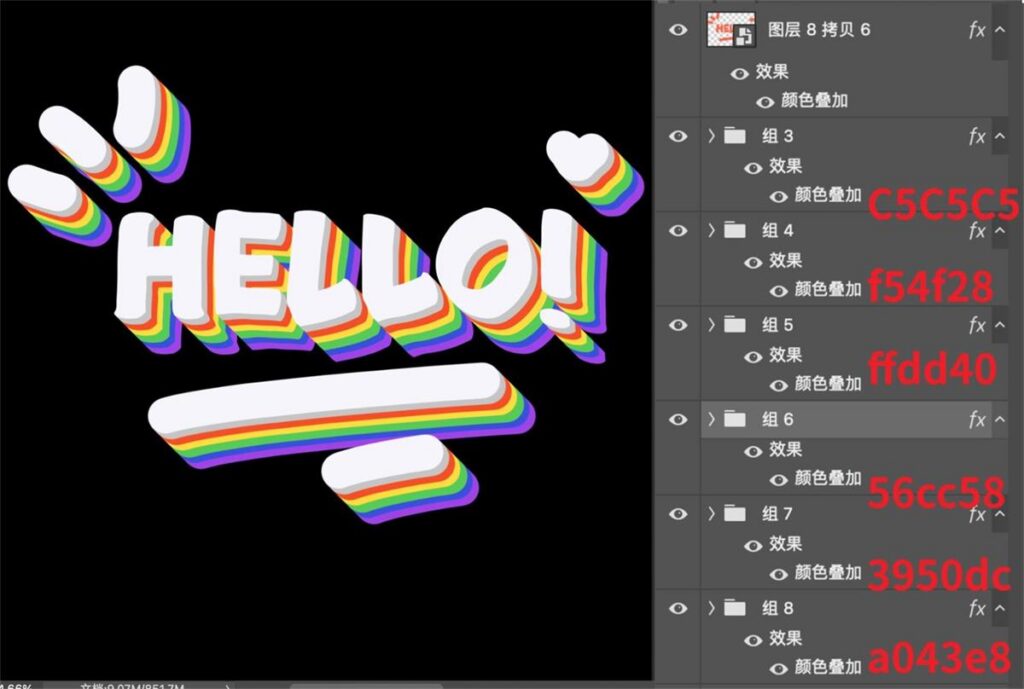
Task: Toggle visibility of group 组 3
Action: 678,136
